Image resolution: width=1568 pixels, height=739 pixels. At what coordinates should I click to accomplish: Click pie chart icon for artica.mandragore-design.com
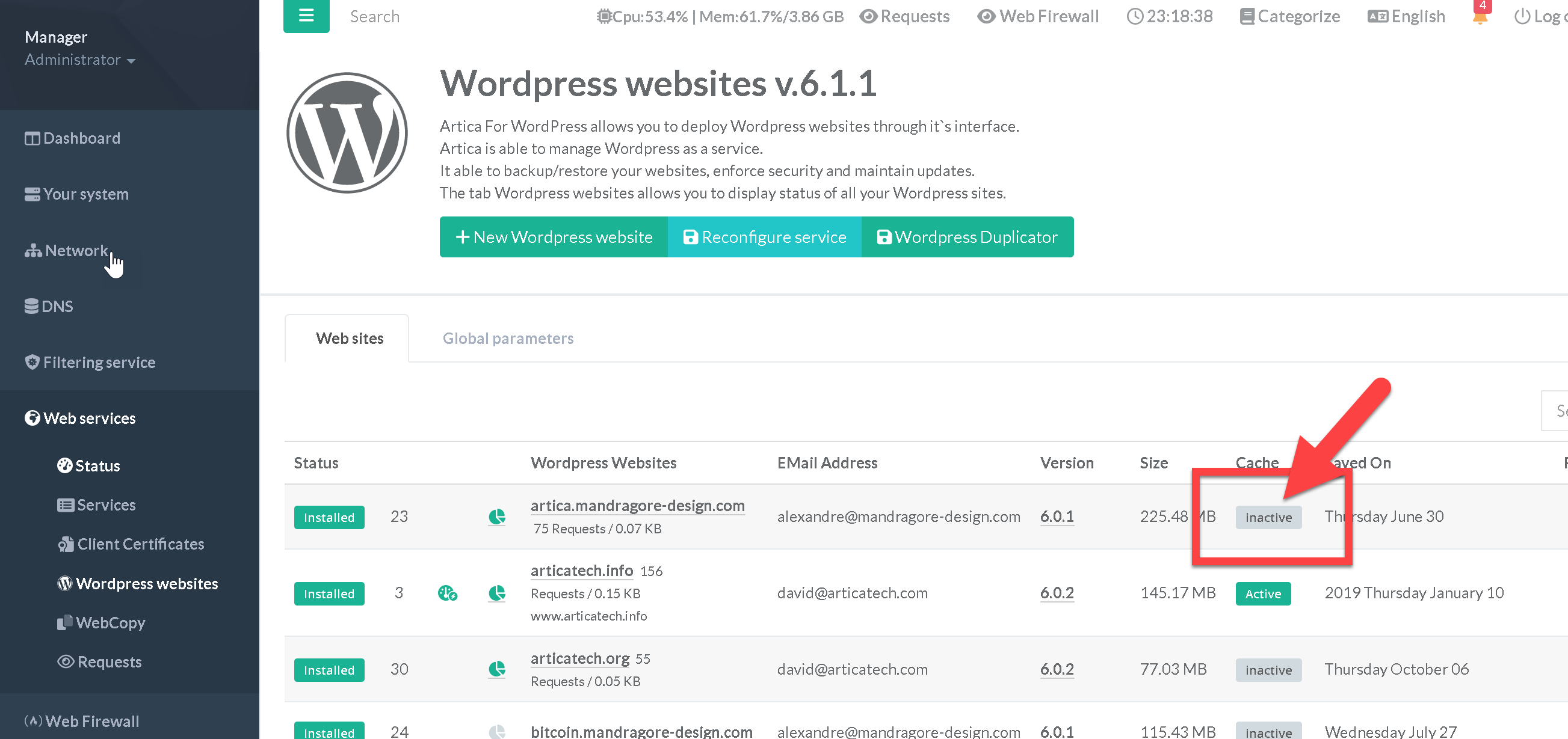tap(497, 517)
